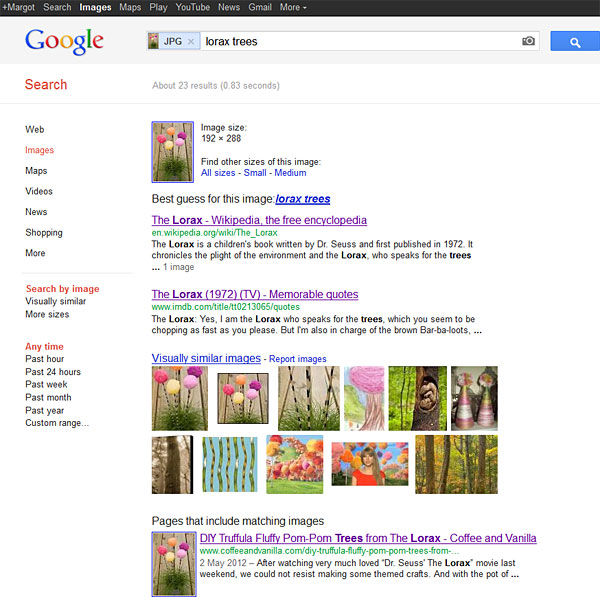Select Videos in the left sidebar
The height and width of the screenshot is (597, 600).
pyautogui.click(x=39, y=191)
